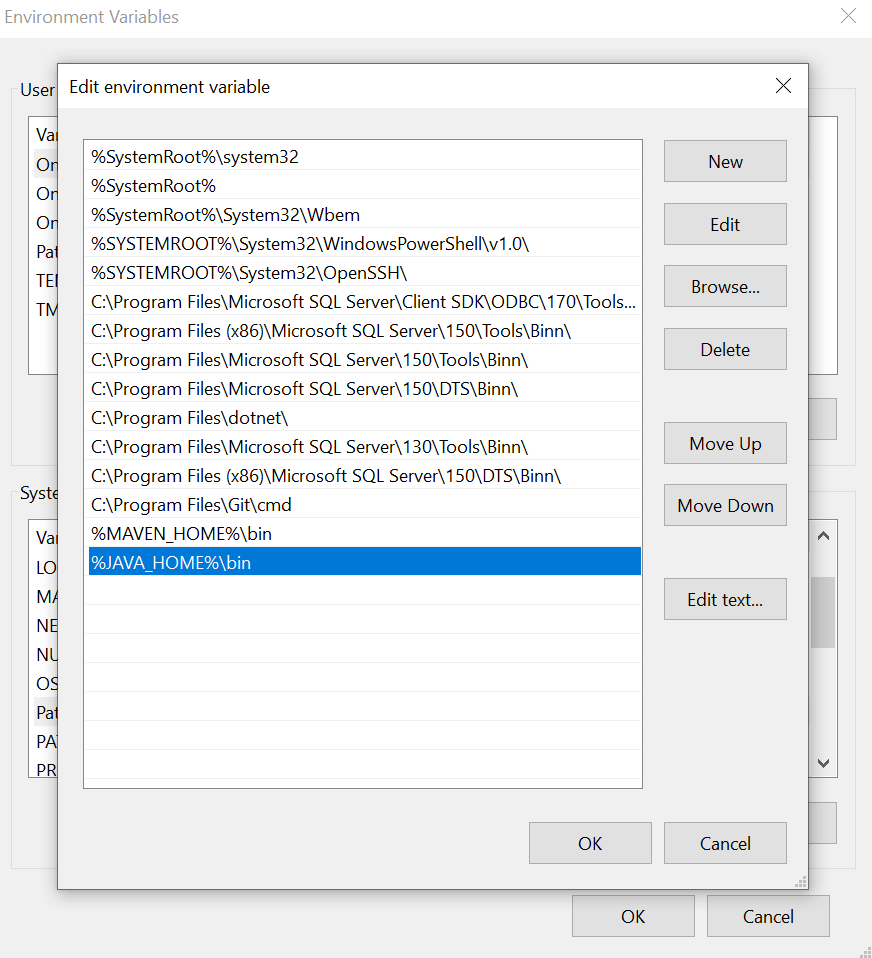
Task: Select the %SystemRoot%\System32\Wbem entry
Action: 365,215
